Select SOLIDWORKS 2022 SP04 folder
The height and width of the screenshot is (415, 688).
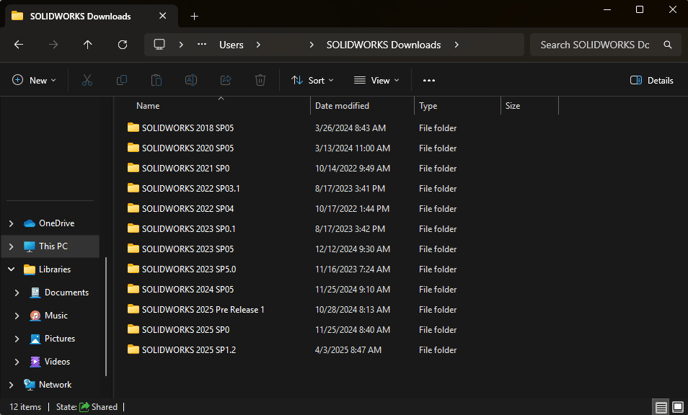[x=187, y=209]
